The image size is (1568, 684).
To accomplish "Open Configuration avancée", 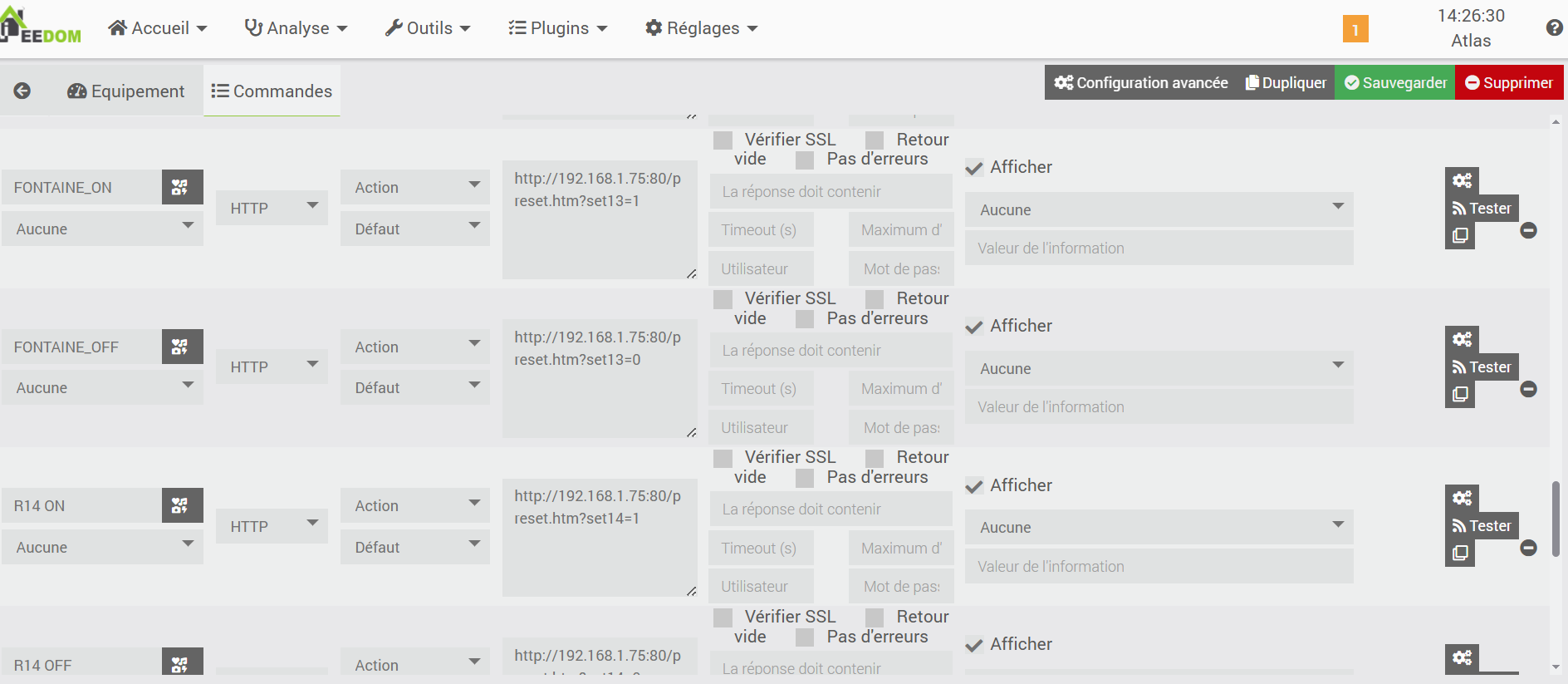I will (1141, 82).
